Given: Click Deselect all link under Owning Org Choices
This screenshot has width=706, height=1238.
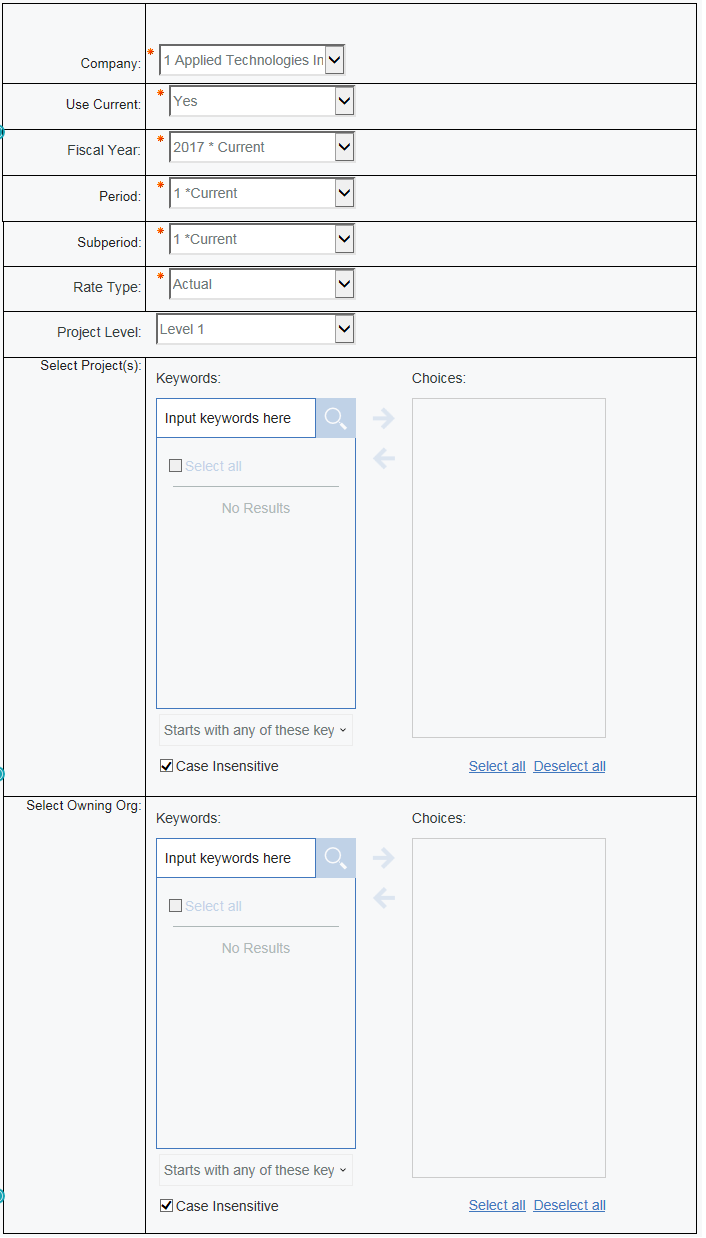Looking at the screenshot, I should (x=569, y=1205).
